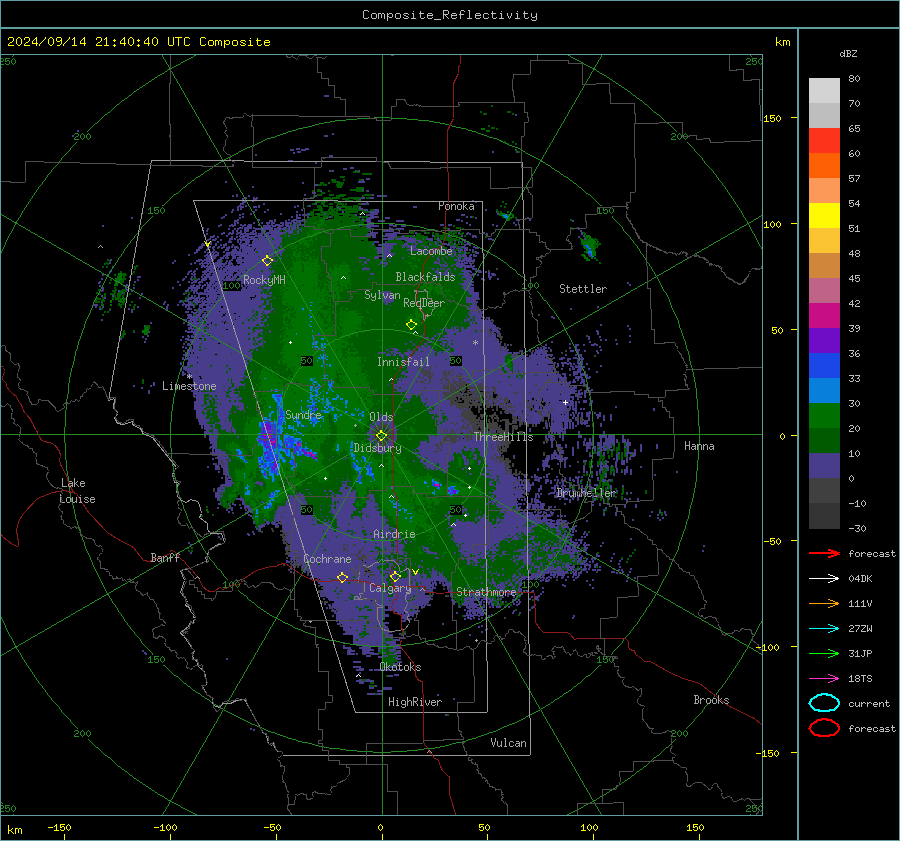
Task: Click the Drumheller city label
Action: coord(585,493)
